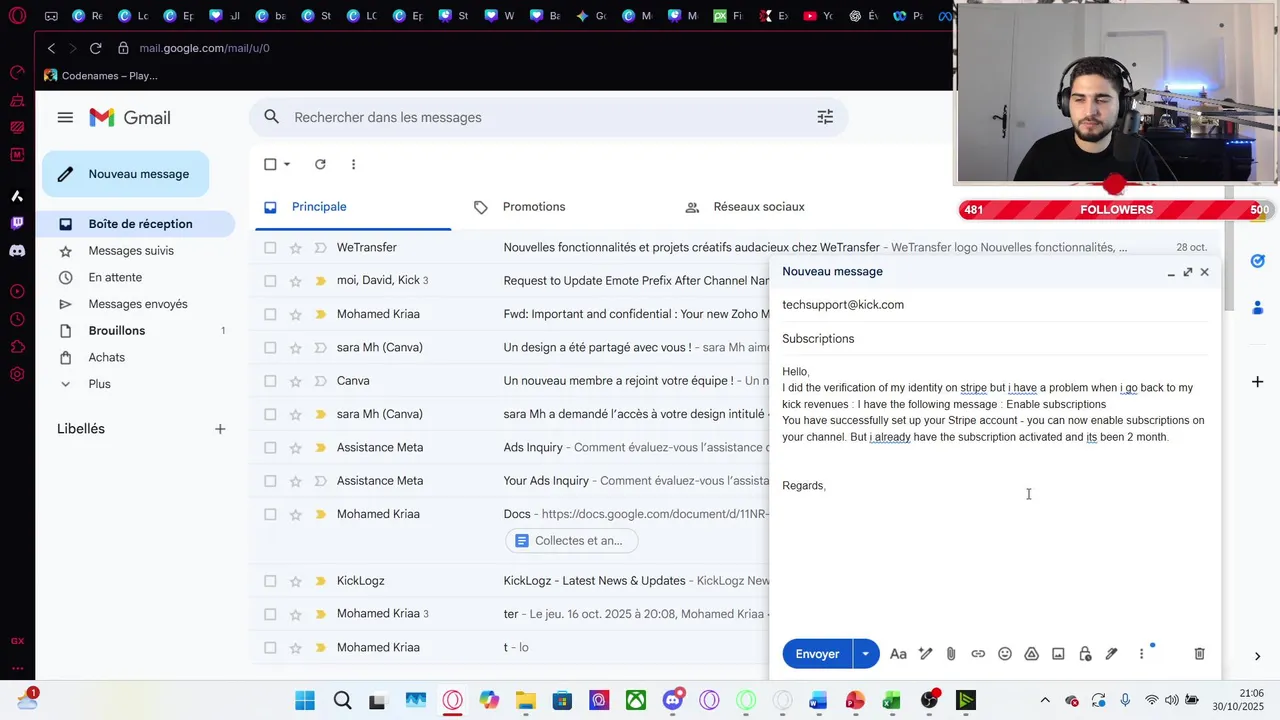The image size is (1280, 720).
Task: Discard draft with trash icon
Action: (1199, 654)
